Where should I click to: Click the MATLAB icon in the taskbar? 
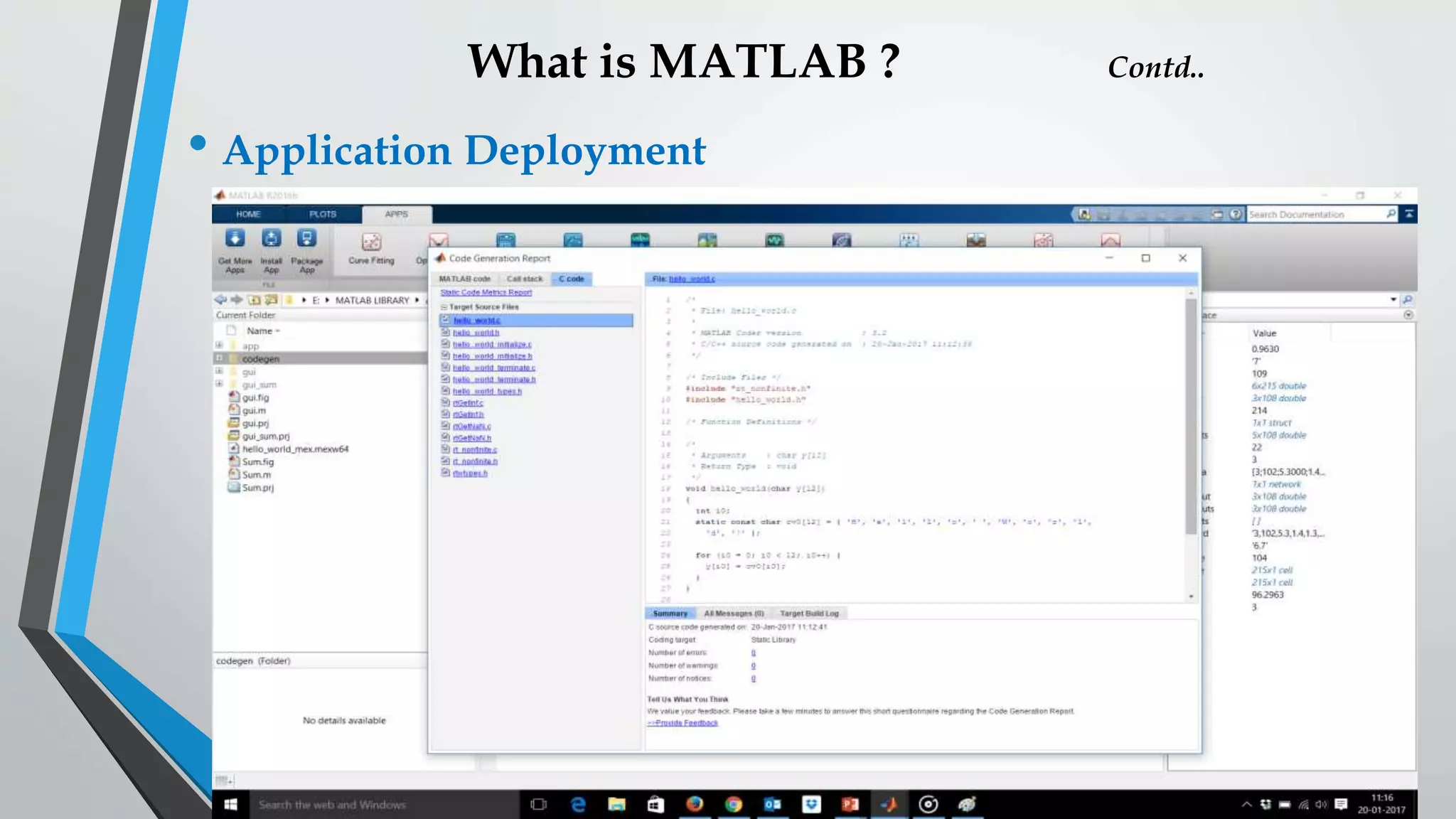click(x=889, y=804)
